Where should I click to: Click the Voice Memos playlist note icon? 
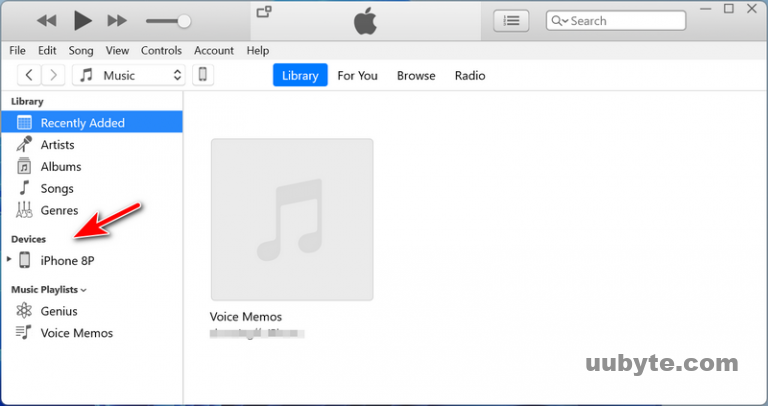24,332
